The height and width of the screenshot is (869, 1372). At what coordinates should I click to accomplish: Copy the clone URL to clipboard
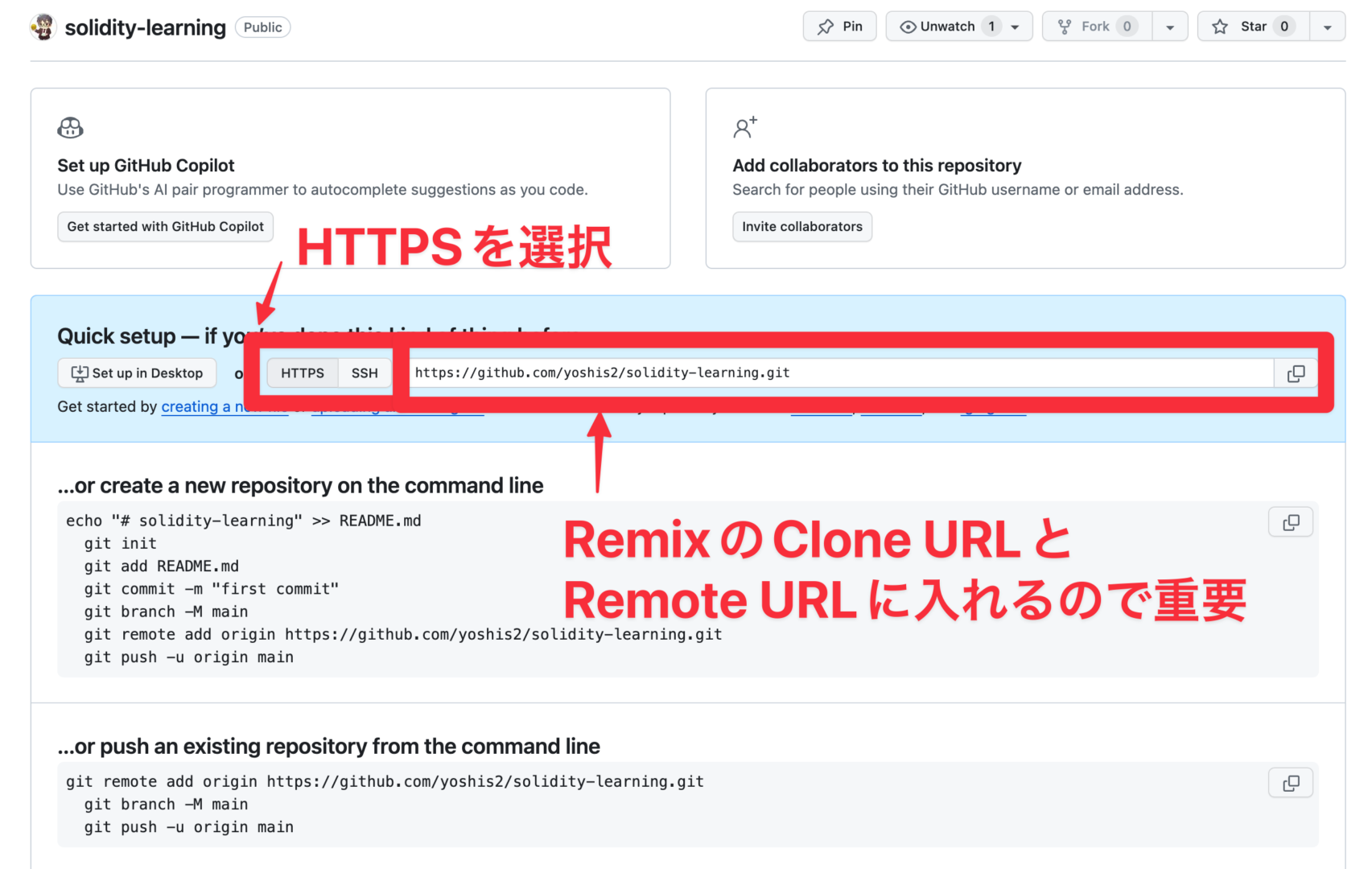pos(1296,373)
